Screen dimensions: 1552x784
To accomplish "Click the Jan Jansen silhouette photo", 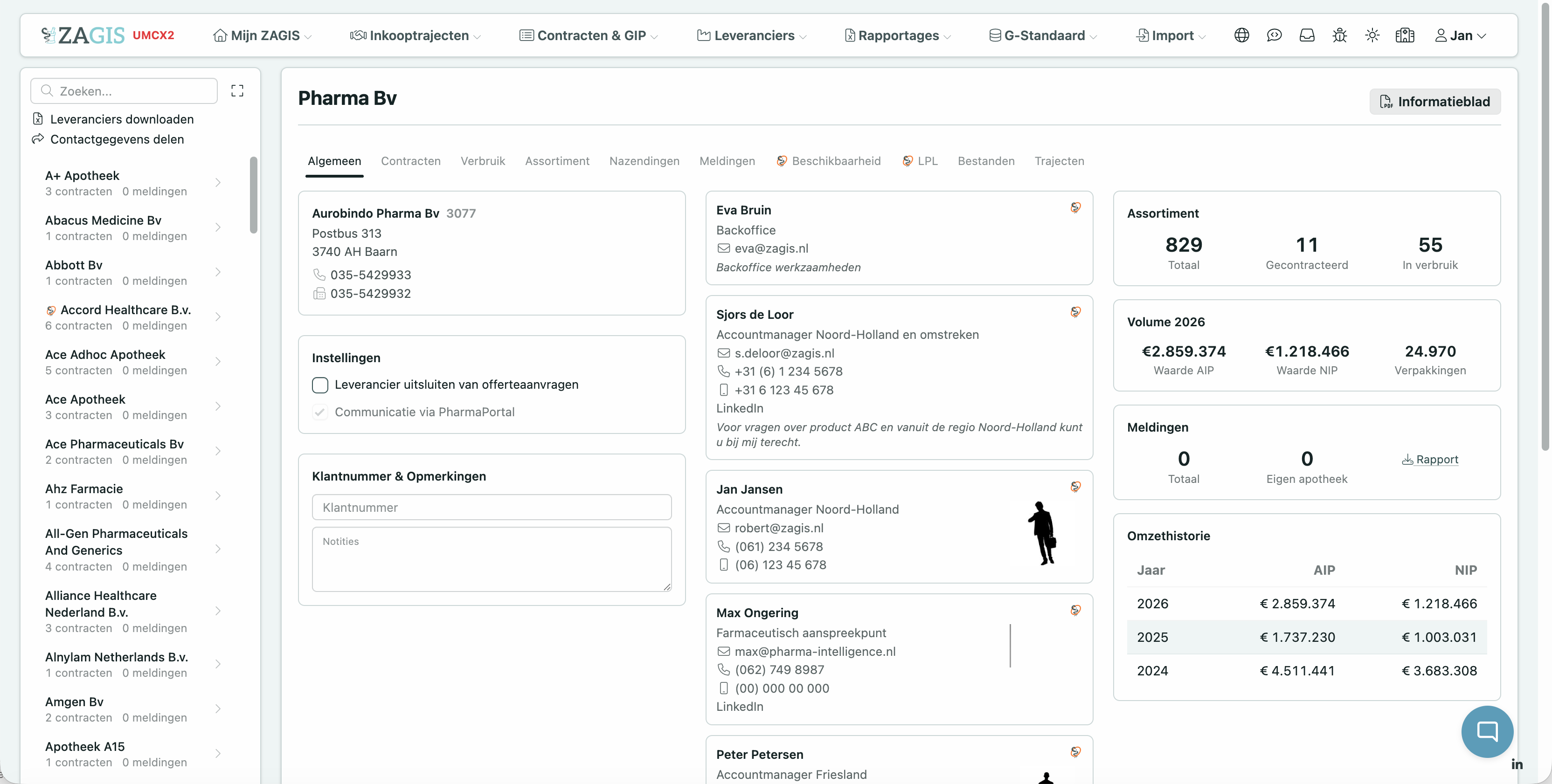I will (1042, 534).
